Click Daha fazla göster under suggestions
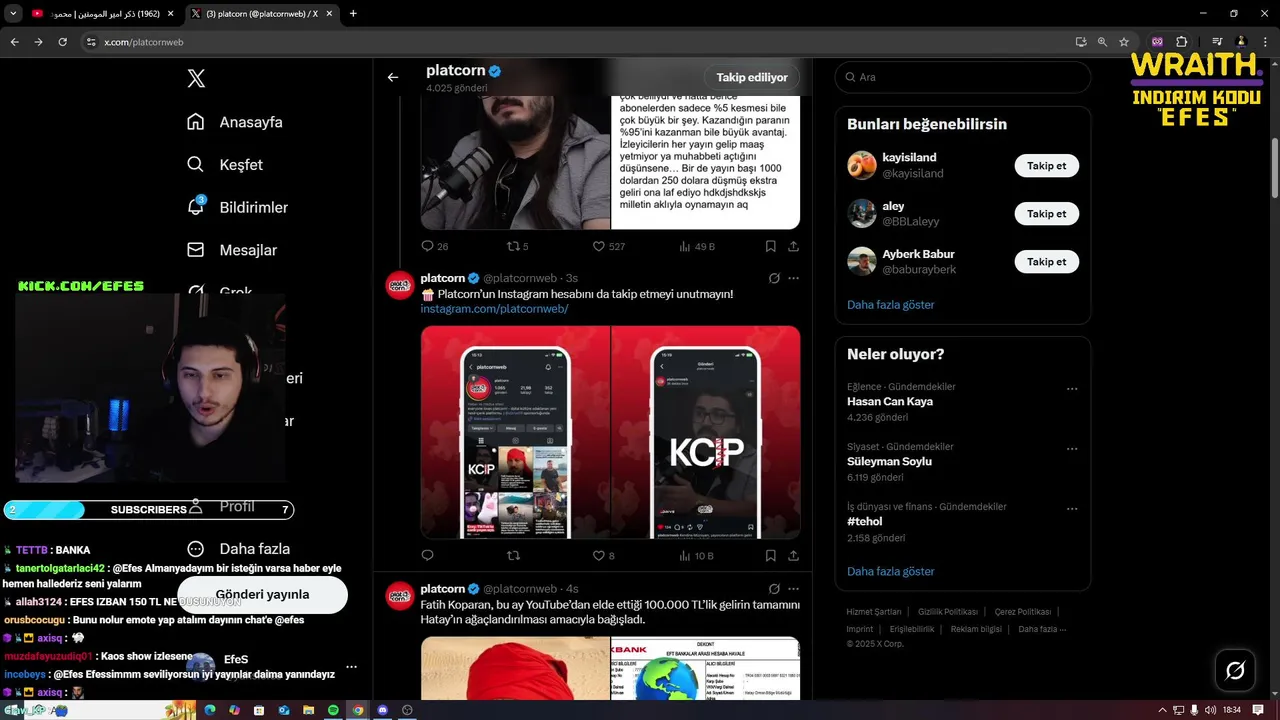1280x720 pixels. tap(890, 304)
